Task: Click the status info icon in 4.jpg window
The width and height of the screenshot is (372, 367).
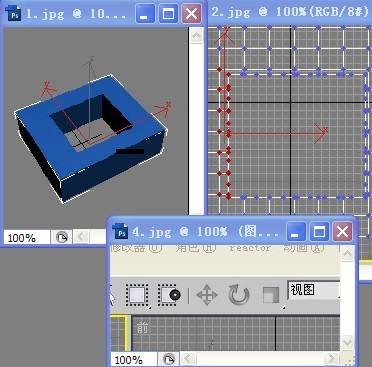Action: point(169,359)
